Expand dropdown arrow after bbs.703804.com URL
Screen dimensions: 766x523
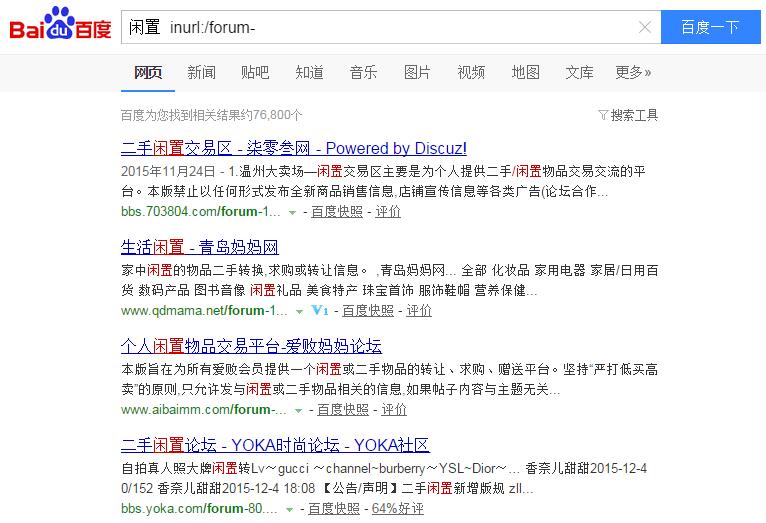292,212
